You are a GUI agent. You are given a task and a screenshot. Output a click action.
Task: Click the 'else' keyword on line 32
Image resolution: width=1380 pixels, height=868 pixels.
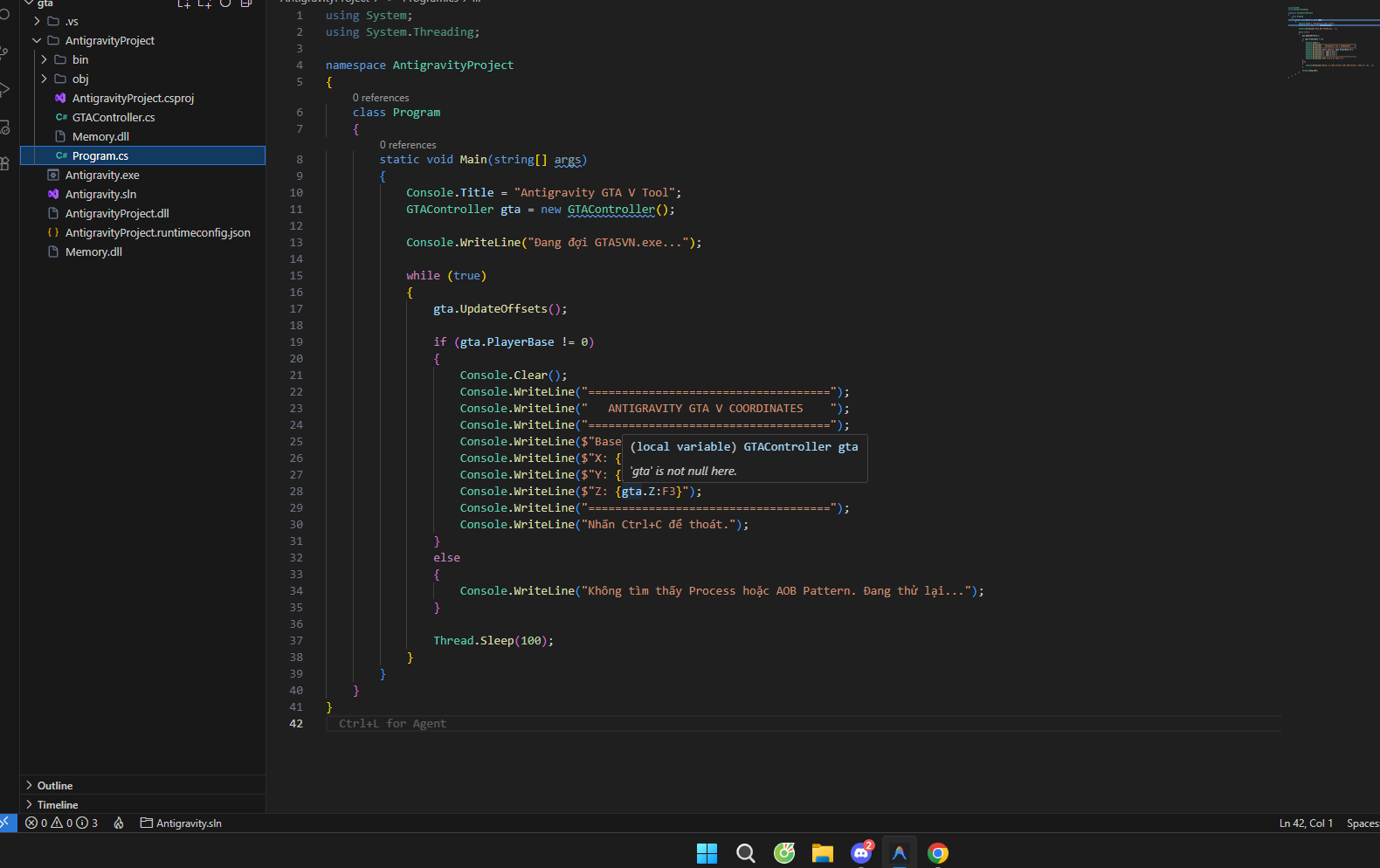(x=446, y=558)
